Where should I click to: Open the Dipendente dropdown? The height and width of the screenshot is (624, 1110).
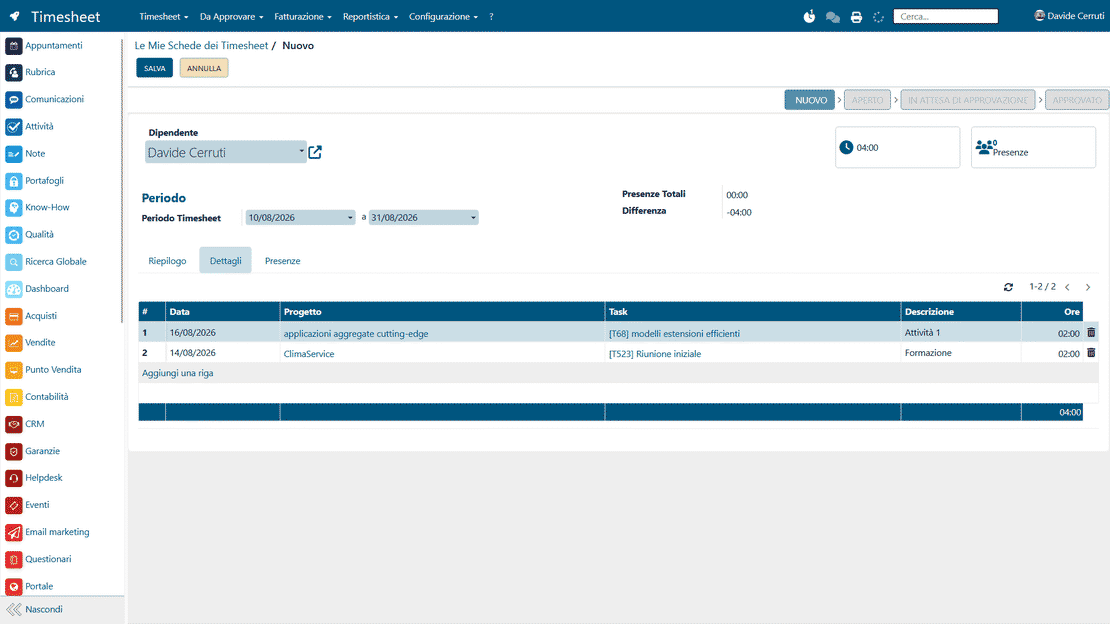[x=226, y=152]
